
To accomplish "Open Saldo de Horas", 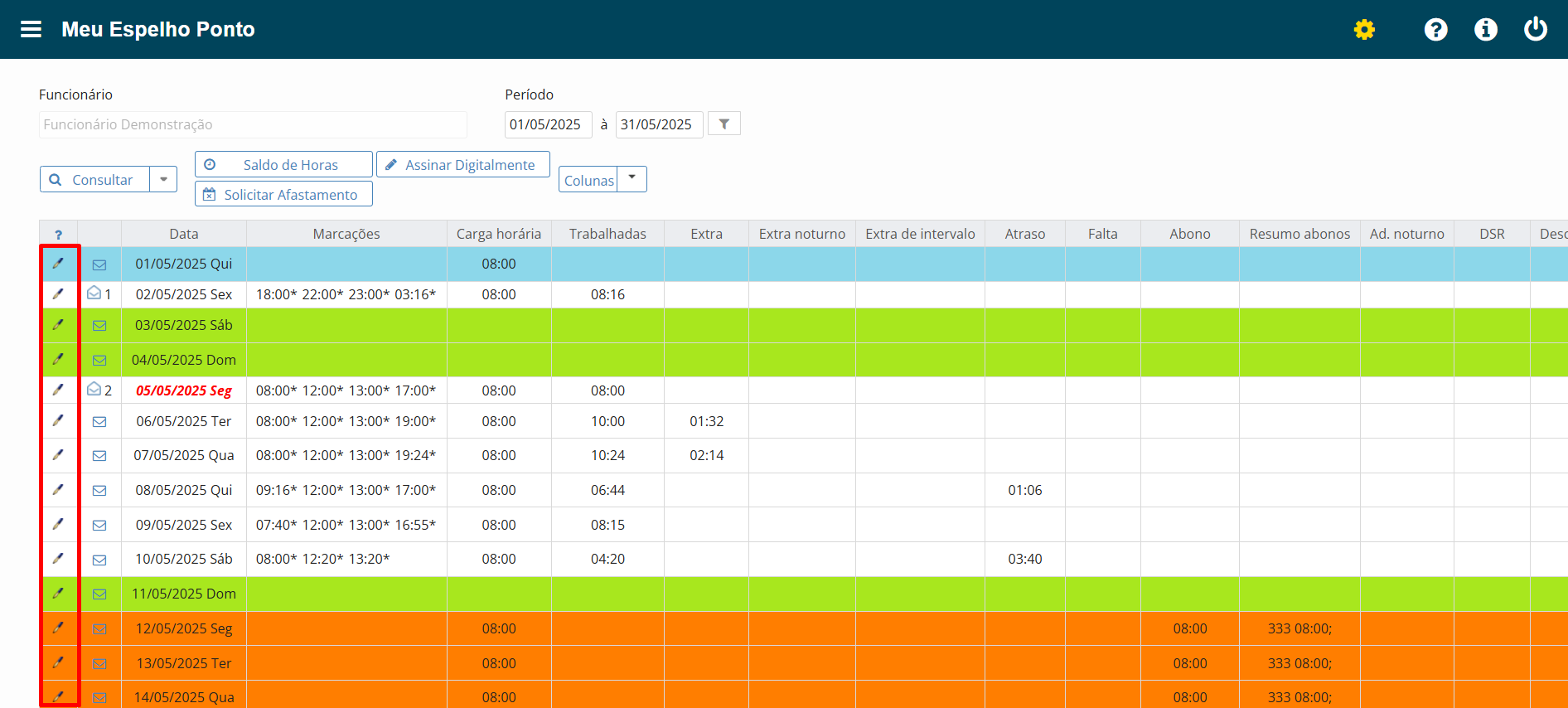I will coord(283,164).
